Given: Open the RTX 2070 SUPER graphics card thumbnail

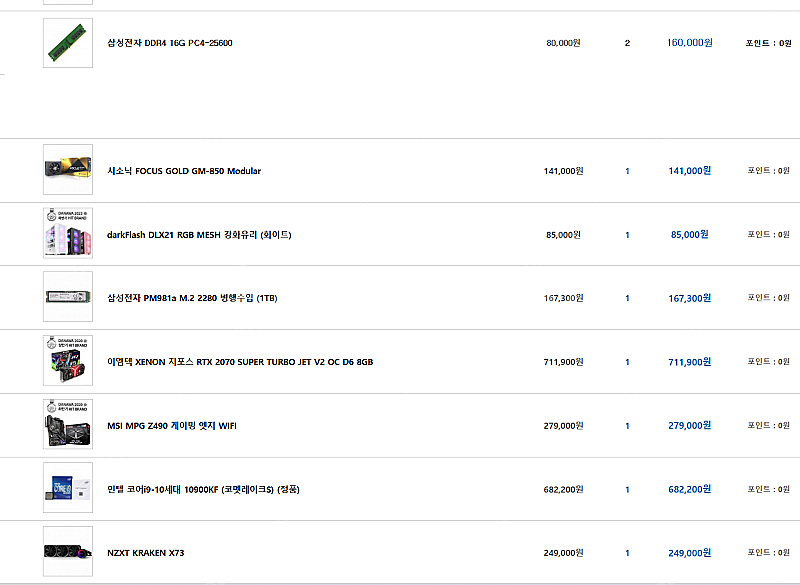Looking at the screenshot, I should coord(68,361).
